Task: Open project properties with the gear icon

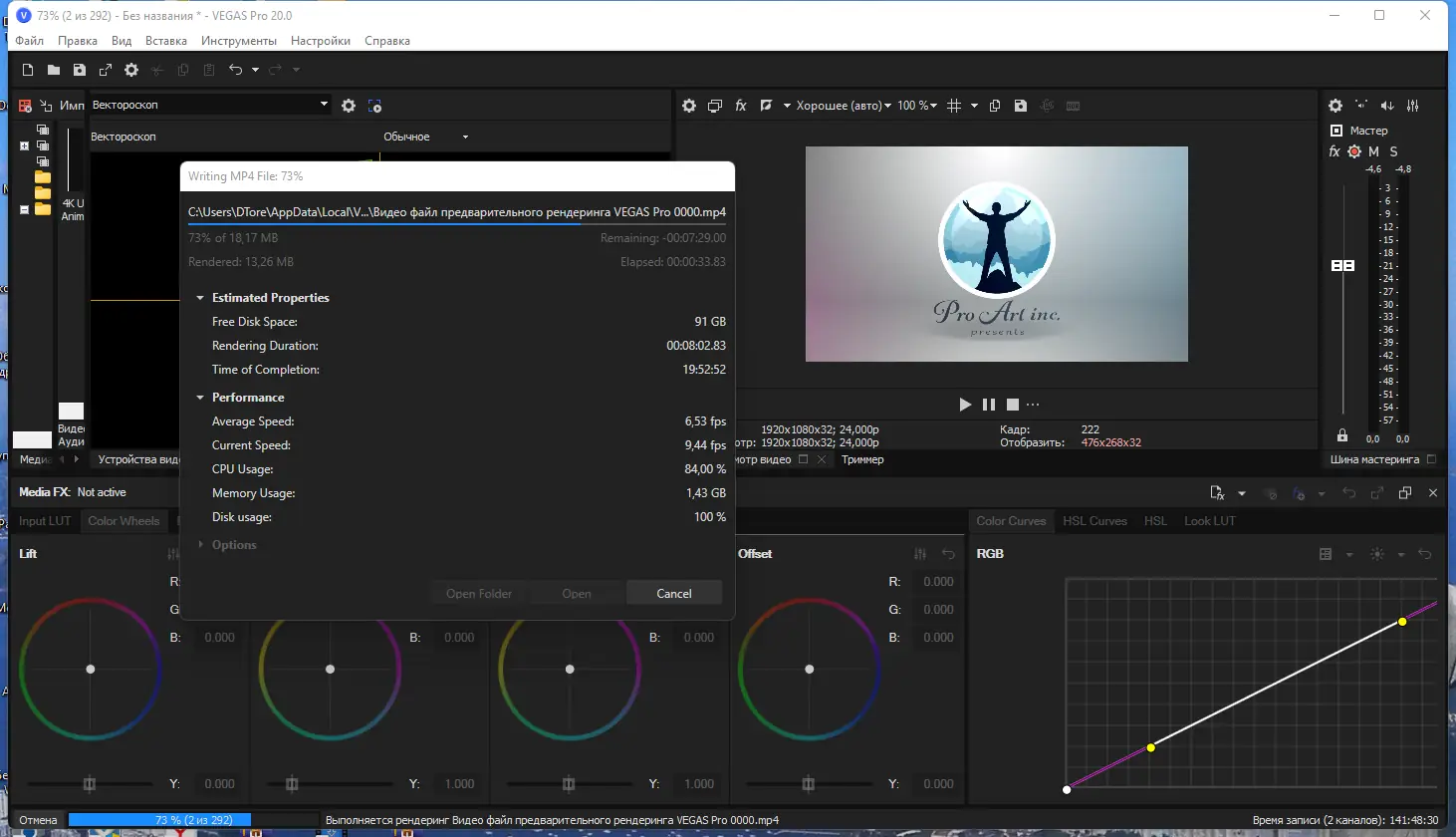Action: point(129,70)
